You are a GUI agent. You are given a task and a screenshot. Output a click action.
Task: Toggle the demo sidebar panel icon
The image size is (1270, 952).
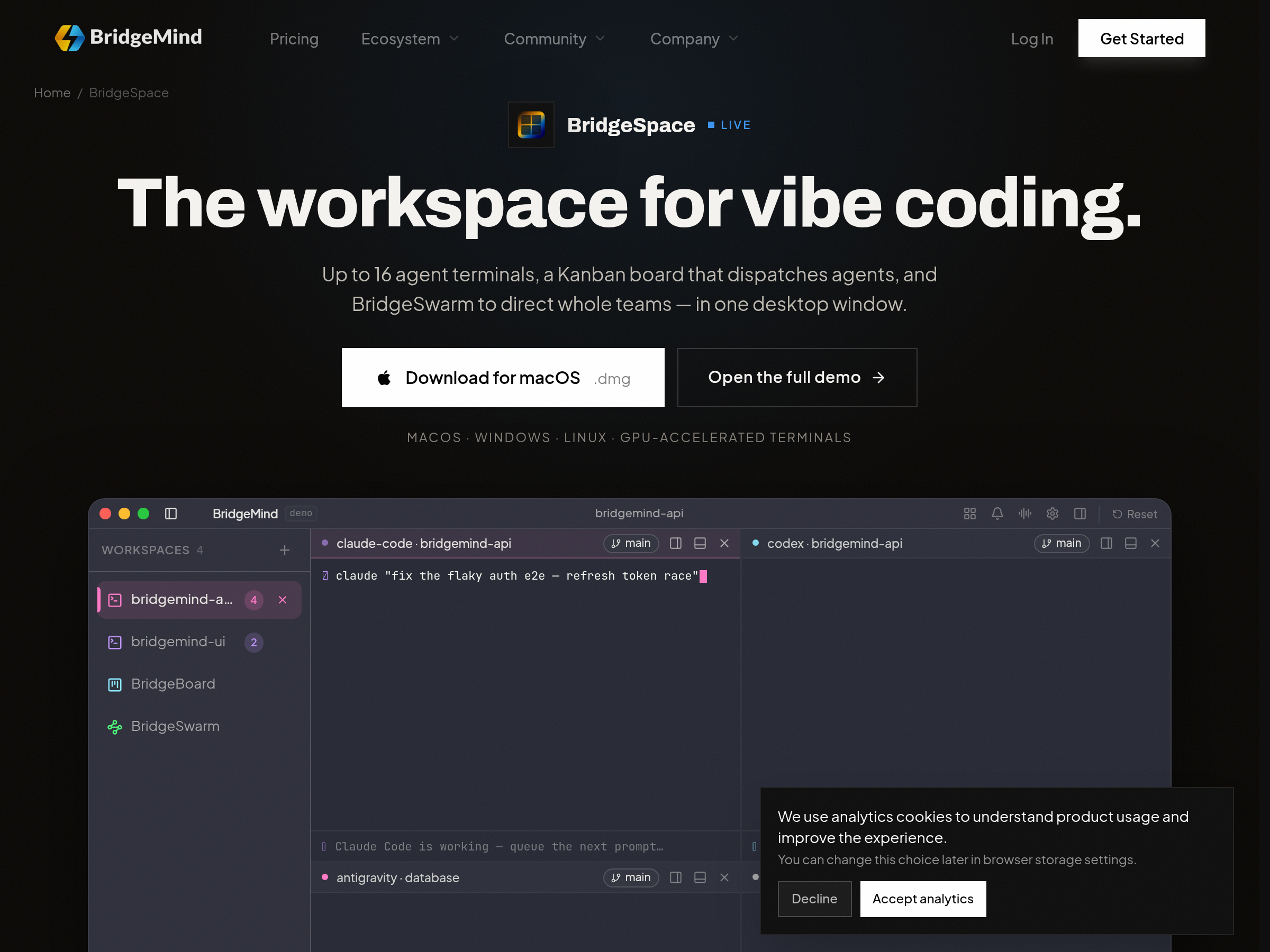click(x=171, y=514)
